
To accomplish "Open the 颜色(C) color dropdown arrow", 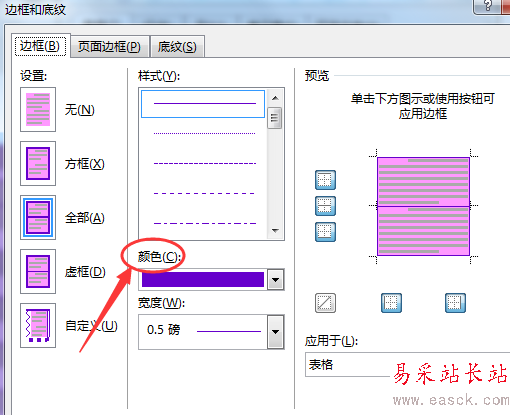I will (275, 280).
